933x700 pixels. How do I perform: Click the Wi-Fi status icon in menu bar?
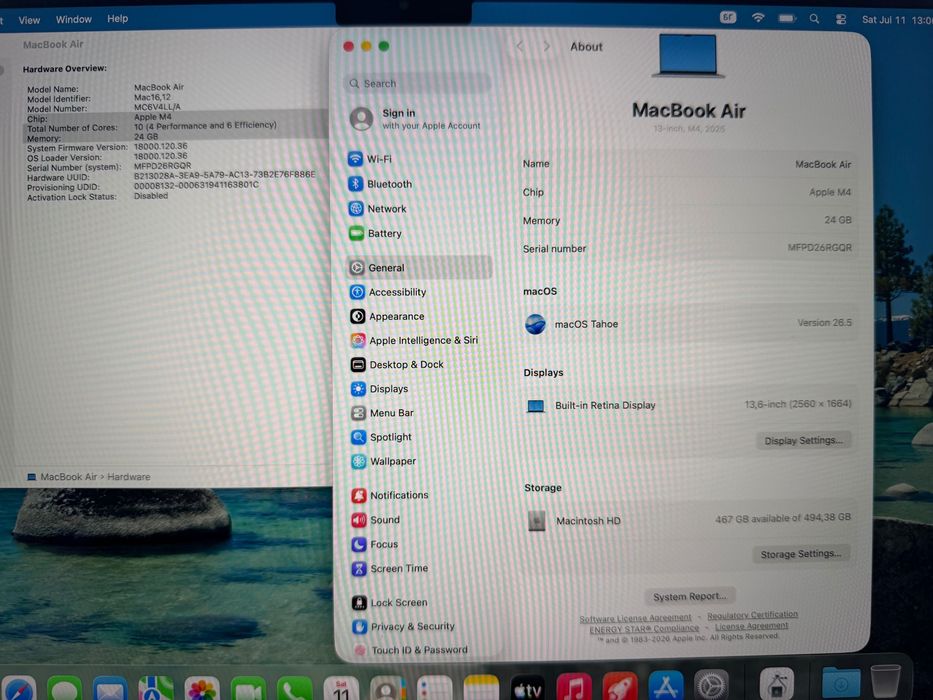(x=757, y=18)
